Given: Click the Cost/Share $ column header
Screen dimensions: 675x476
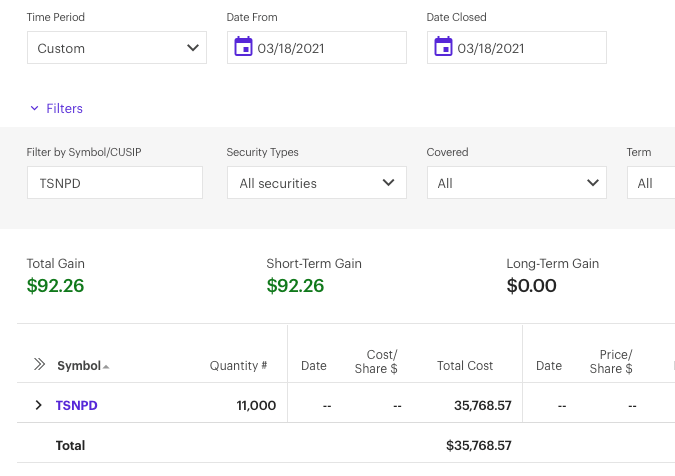Looking at the screenshot, I should [376, 362].
